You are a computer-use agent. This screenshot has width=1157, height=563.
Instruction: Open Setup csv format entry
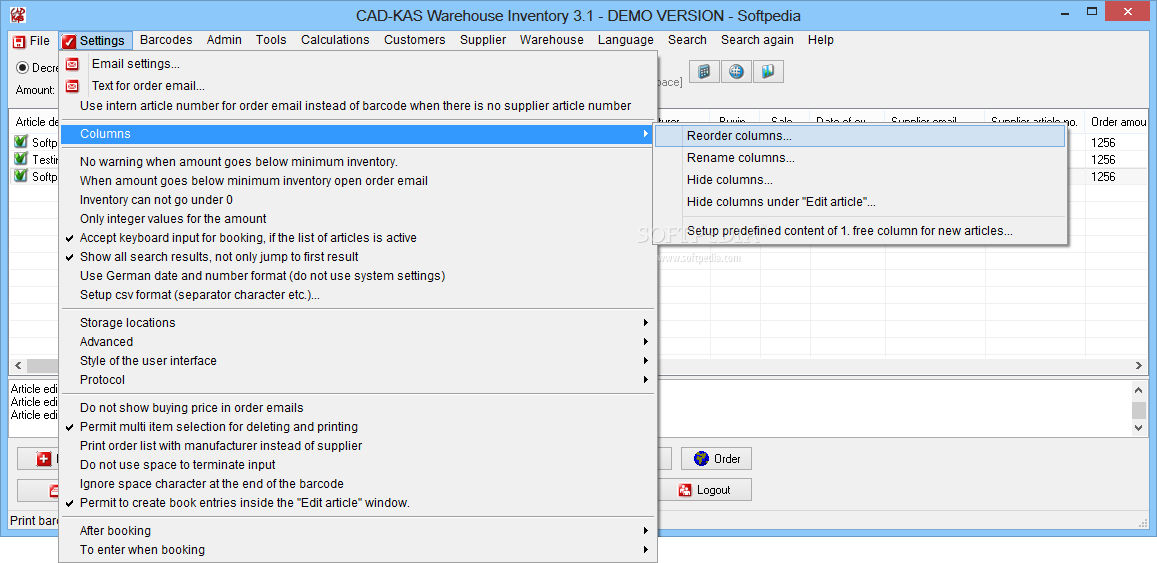pos(357,295)
